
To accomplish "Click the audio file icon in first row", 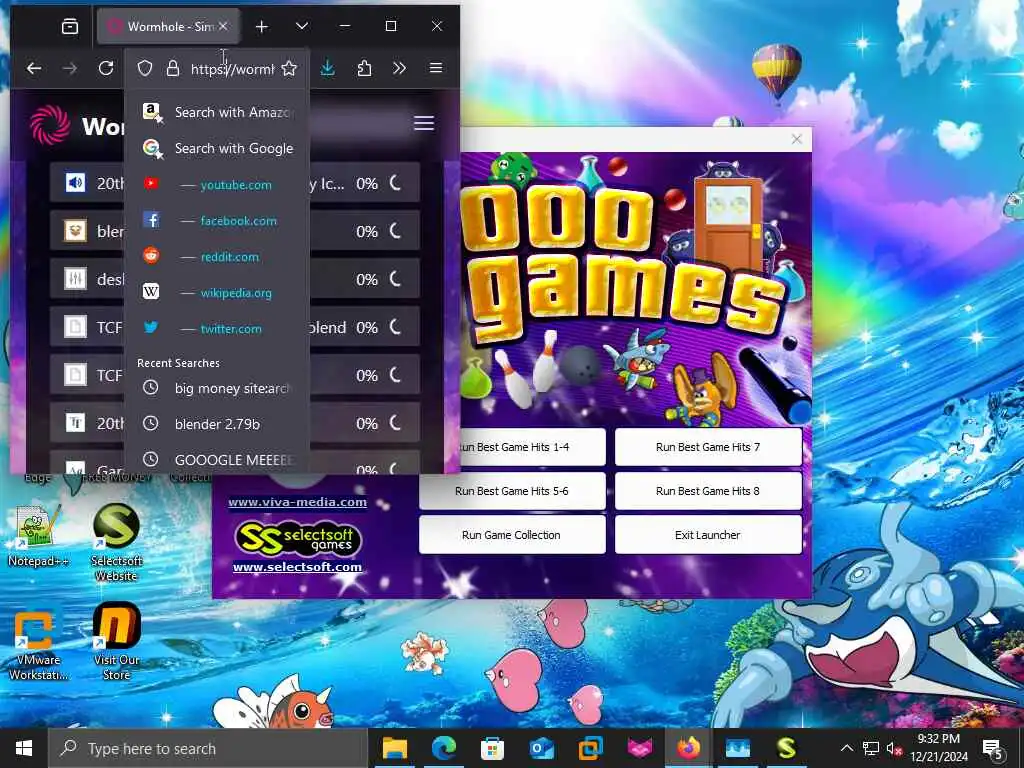I will (75, 183).
